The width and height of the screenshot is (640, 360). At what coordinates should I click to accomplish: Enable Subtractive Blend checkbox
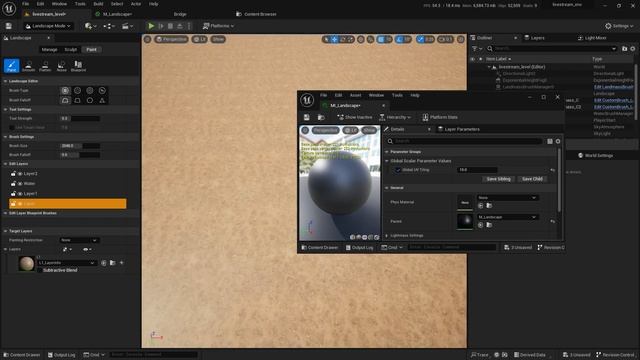click(x=40, y=270)
